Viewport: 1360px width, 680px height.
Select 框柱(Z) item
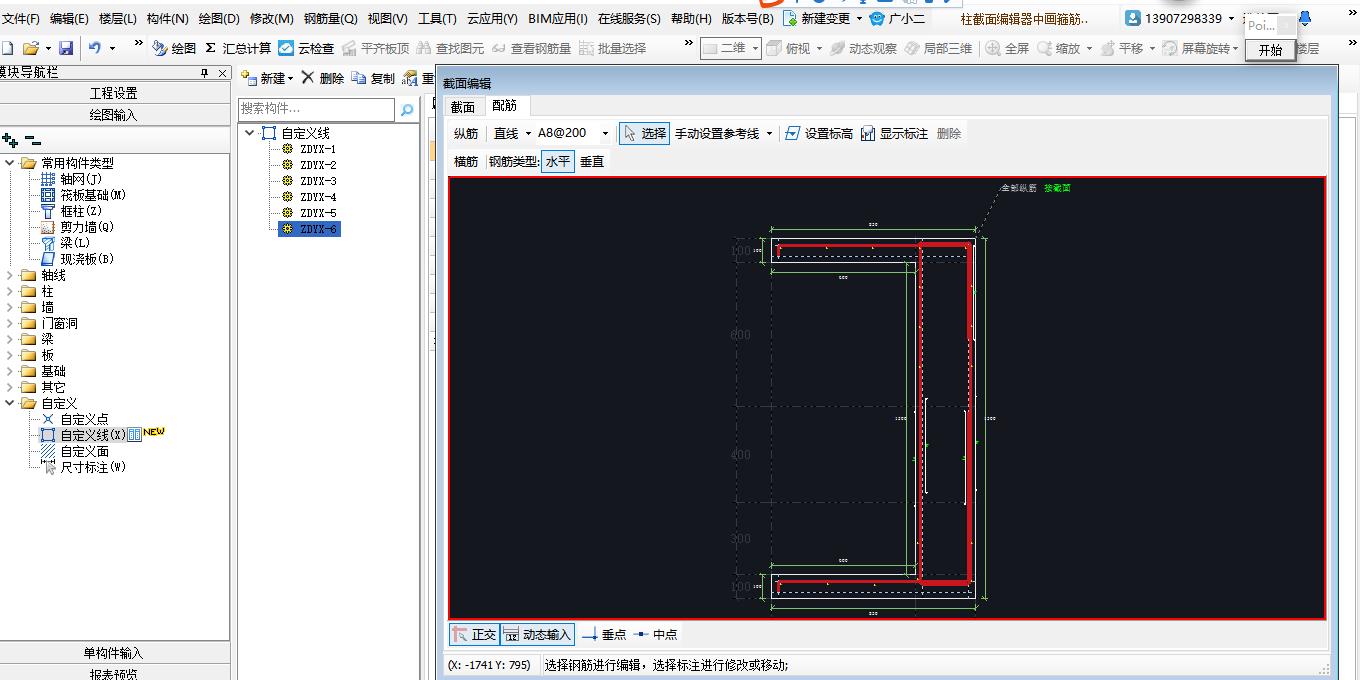tap(71, 211)
